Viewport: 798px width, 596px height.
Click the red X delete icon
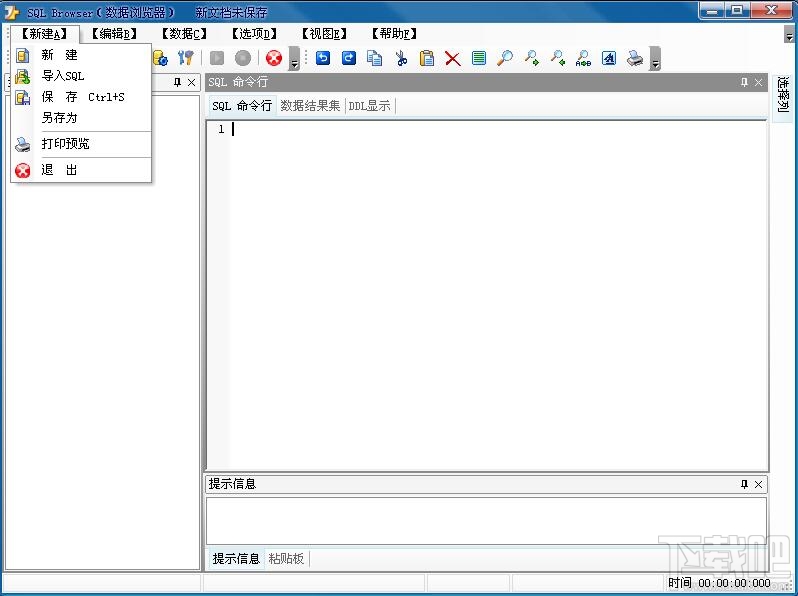coord(452,58)
